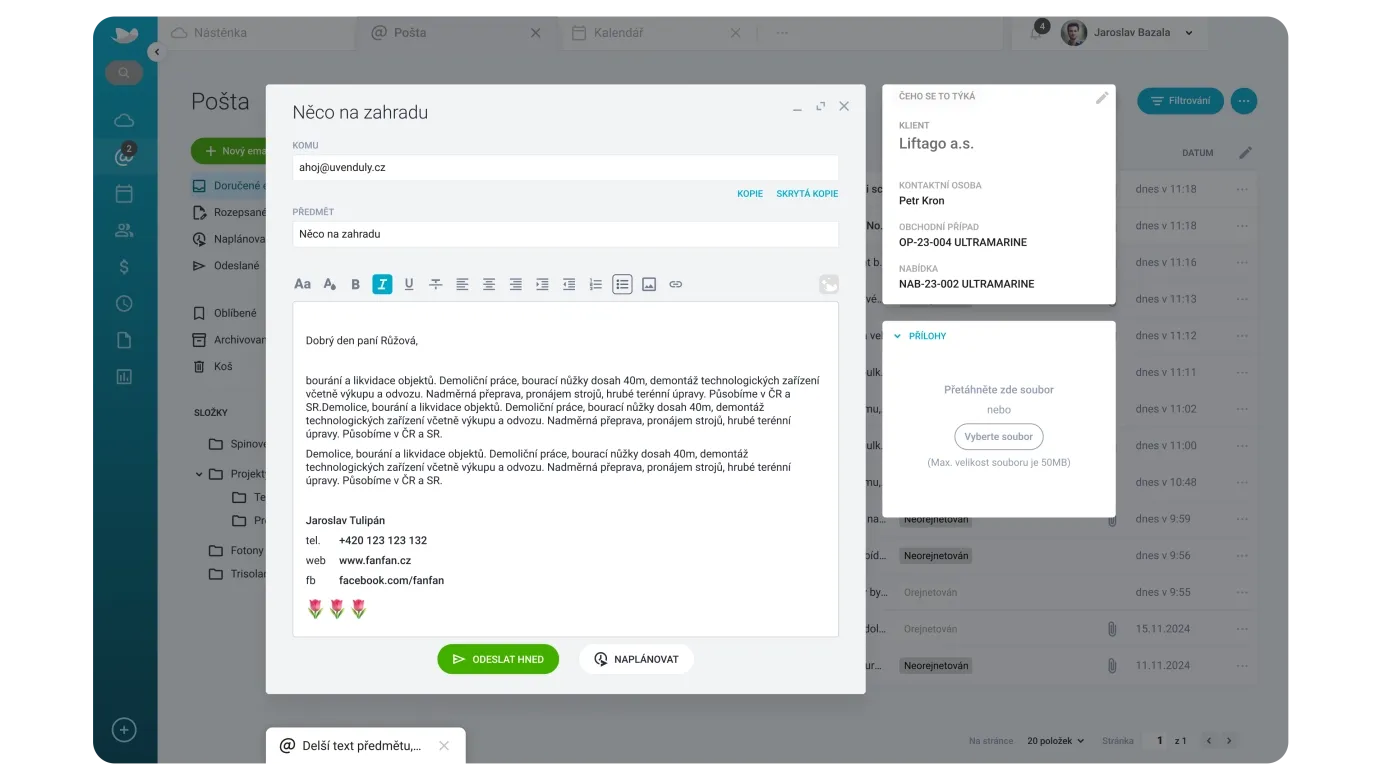Add a Skrytá kopie recipient field

point(807,194)
